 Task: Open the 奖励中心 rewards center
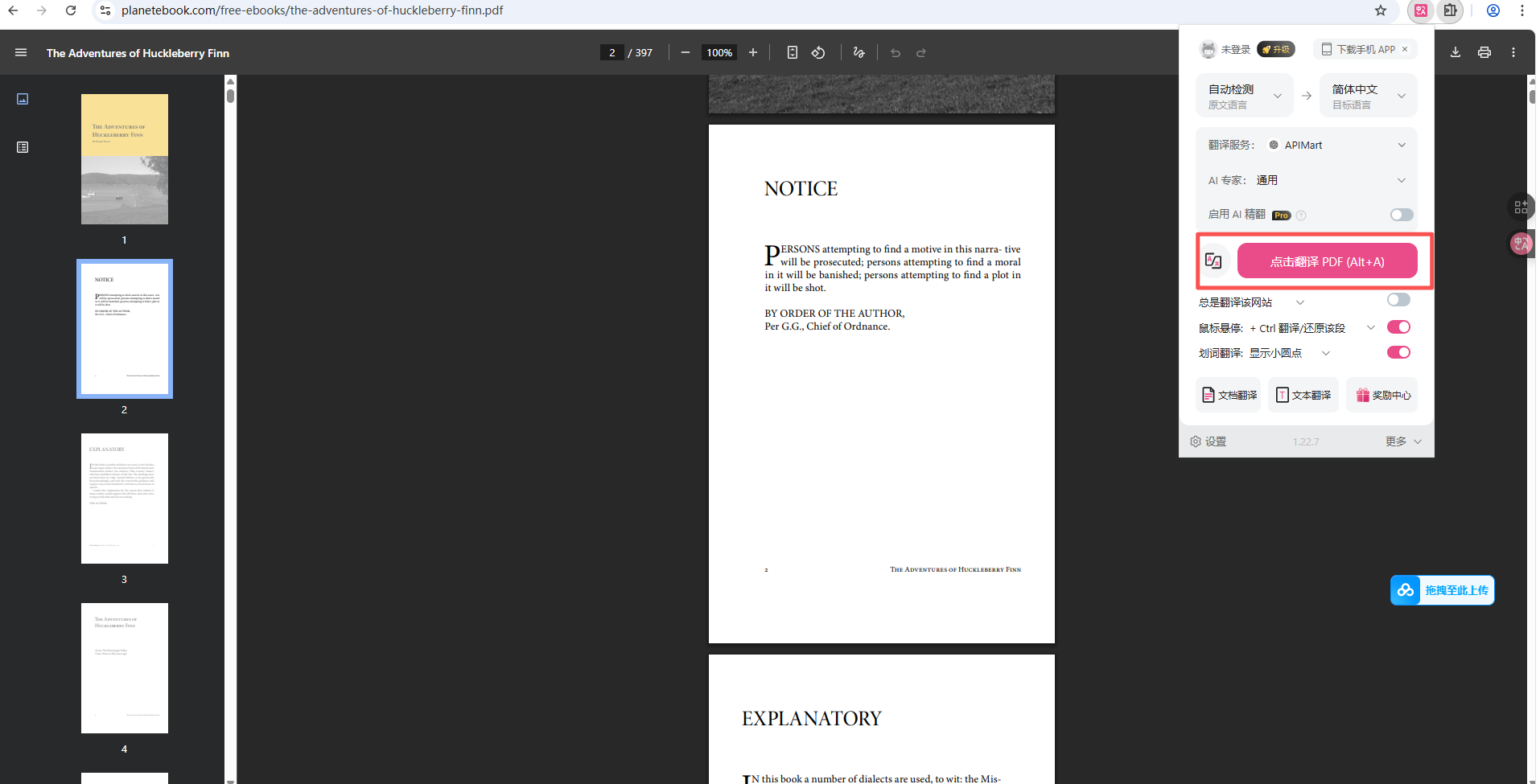(x=1382, y=395)
